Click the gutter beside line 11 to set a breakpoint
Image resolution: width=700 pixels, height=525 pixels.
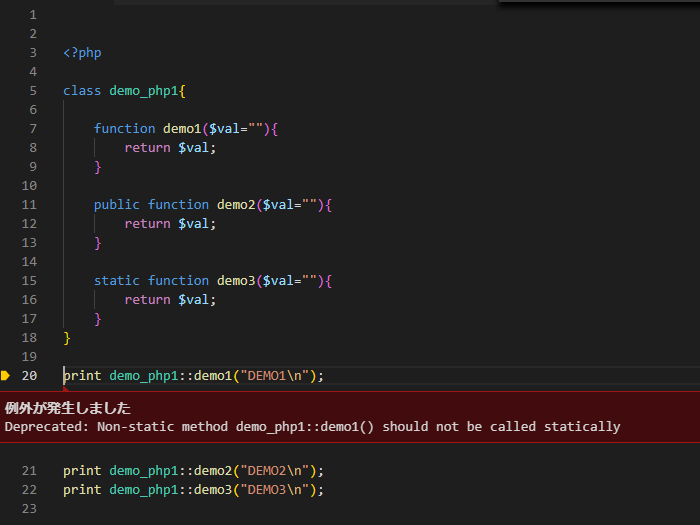click(5, 204)
